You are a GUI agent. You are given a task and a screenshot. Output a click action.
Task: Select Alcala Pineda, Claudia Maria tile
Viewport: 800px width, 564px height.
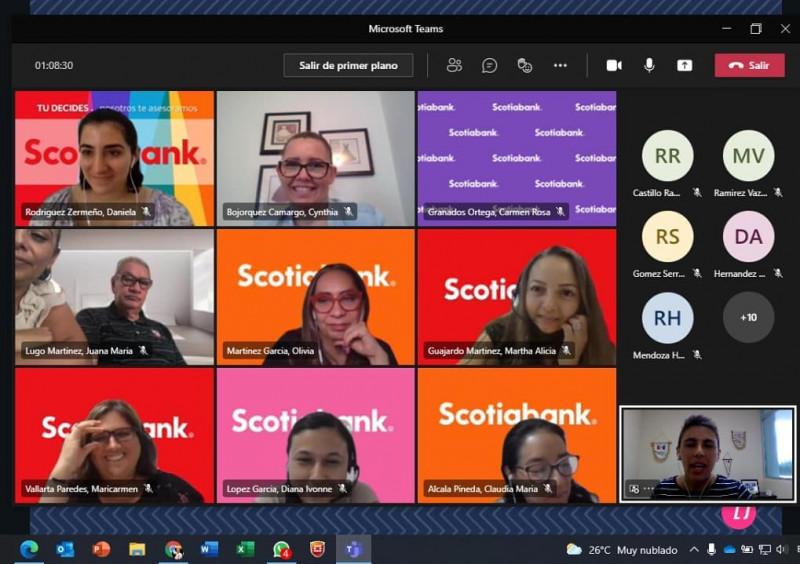[x=517, y=435]
